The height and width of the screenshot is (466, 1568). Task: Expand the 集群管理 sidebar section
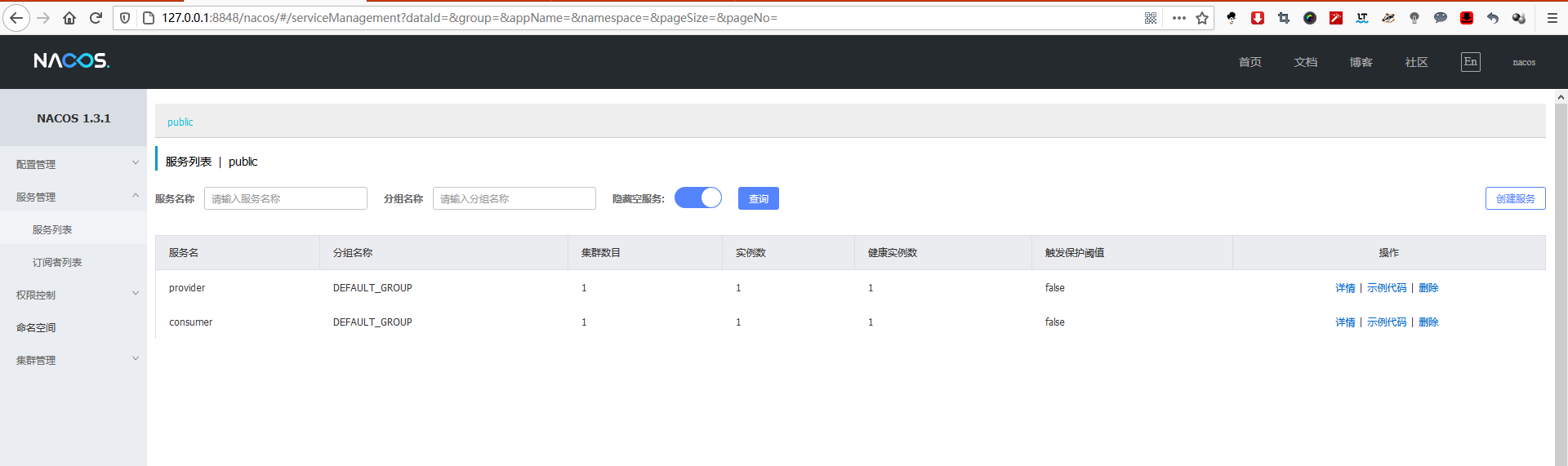(73, 360)
